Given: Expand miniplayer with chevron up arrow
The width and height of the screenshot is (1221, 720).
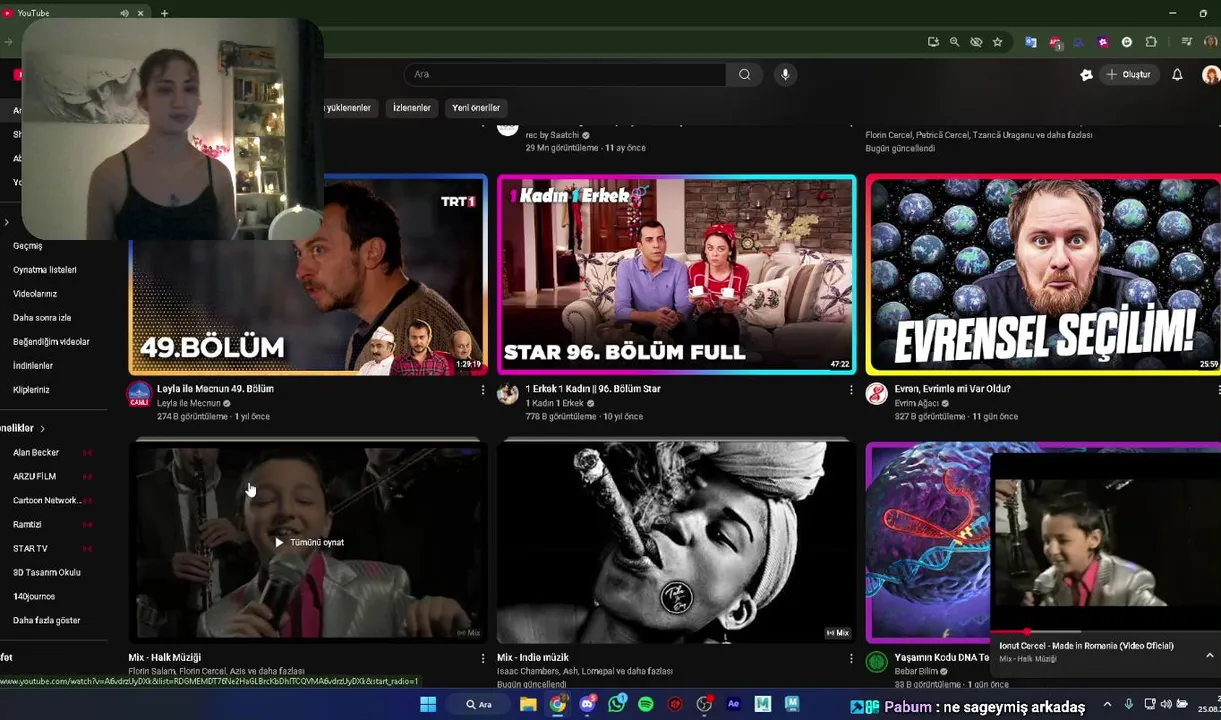Looking at the screenshot, I should (1209, 656).
